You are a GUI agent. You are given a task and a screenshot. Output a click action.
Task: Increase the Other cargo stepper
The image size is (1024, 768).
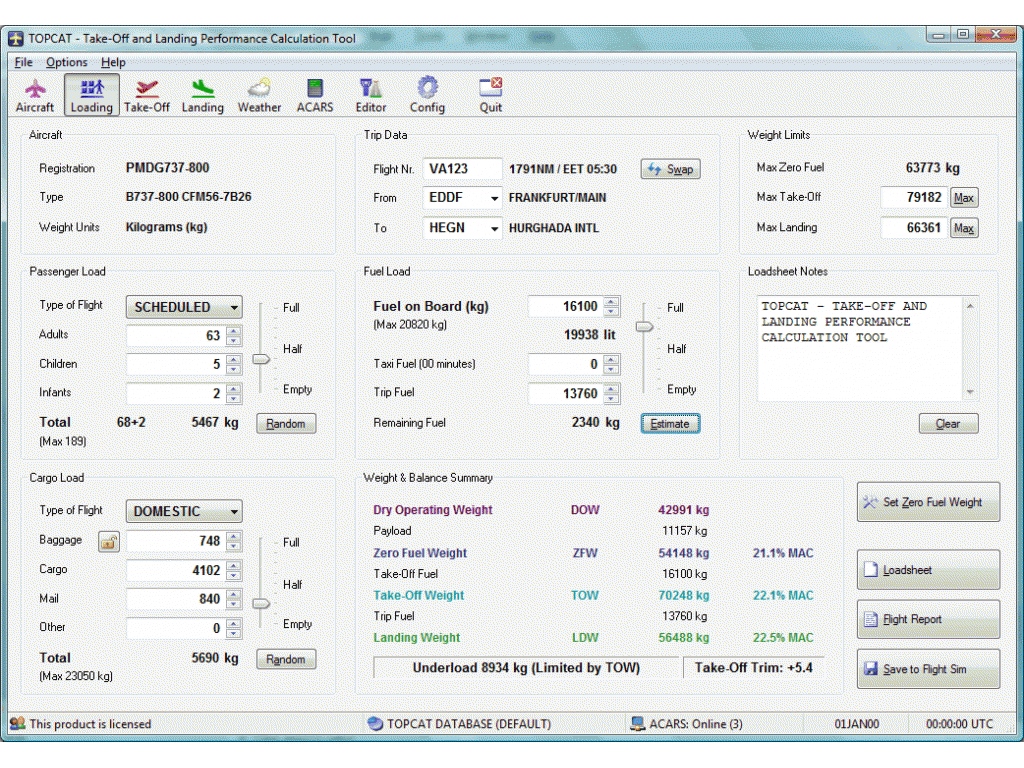point(233,623)
